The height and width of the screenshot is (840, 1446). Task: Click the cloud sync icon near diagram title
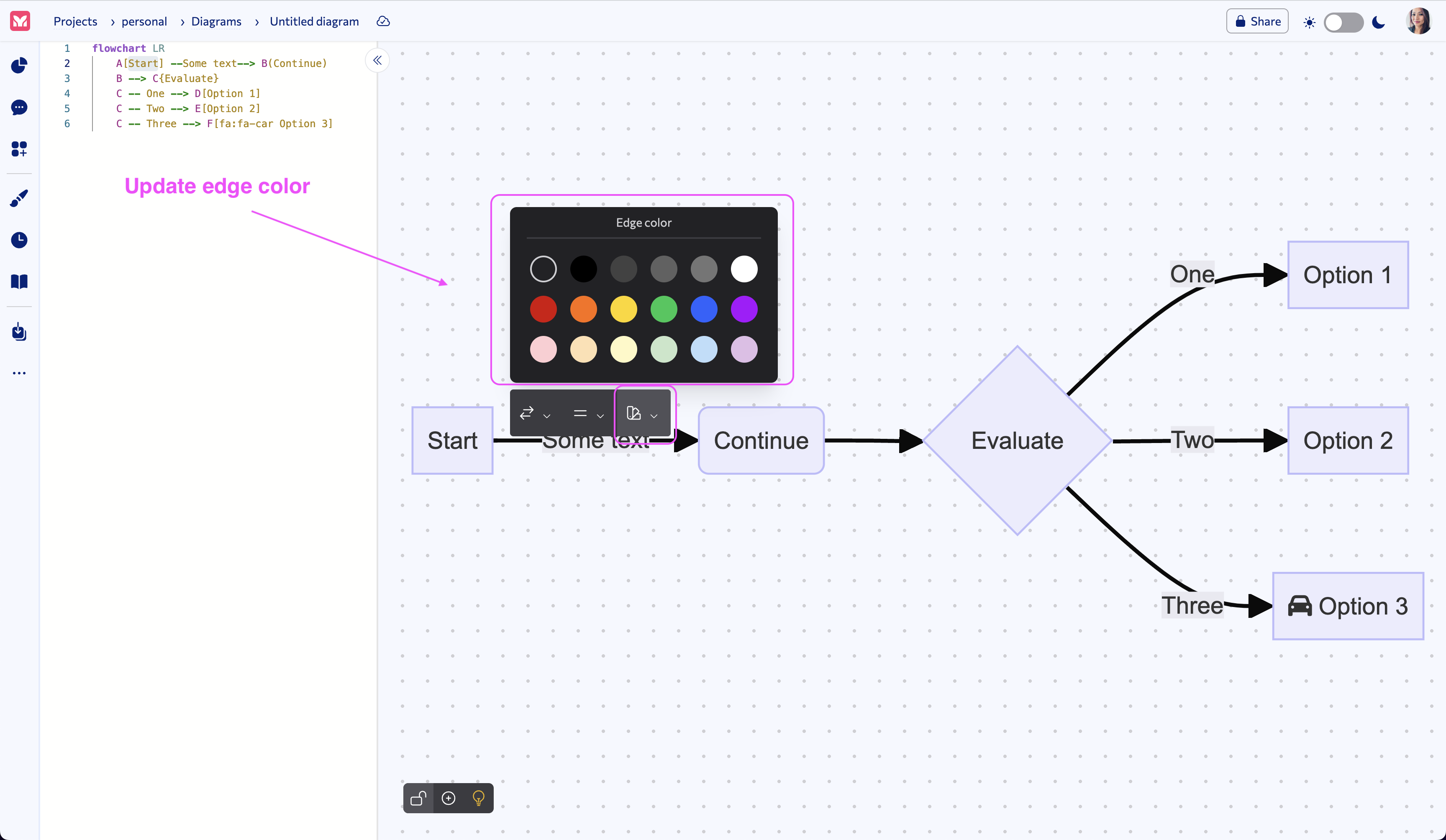click(383, 21)
